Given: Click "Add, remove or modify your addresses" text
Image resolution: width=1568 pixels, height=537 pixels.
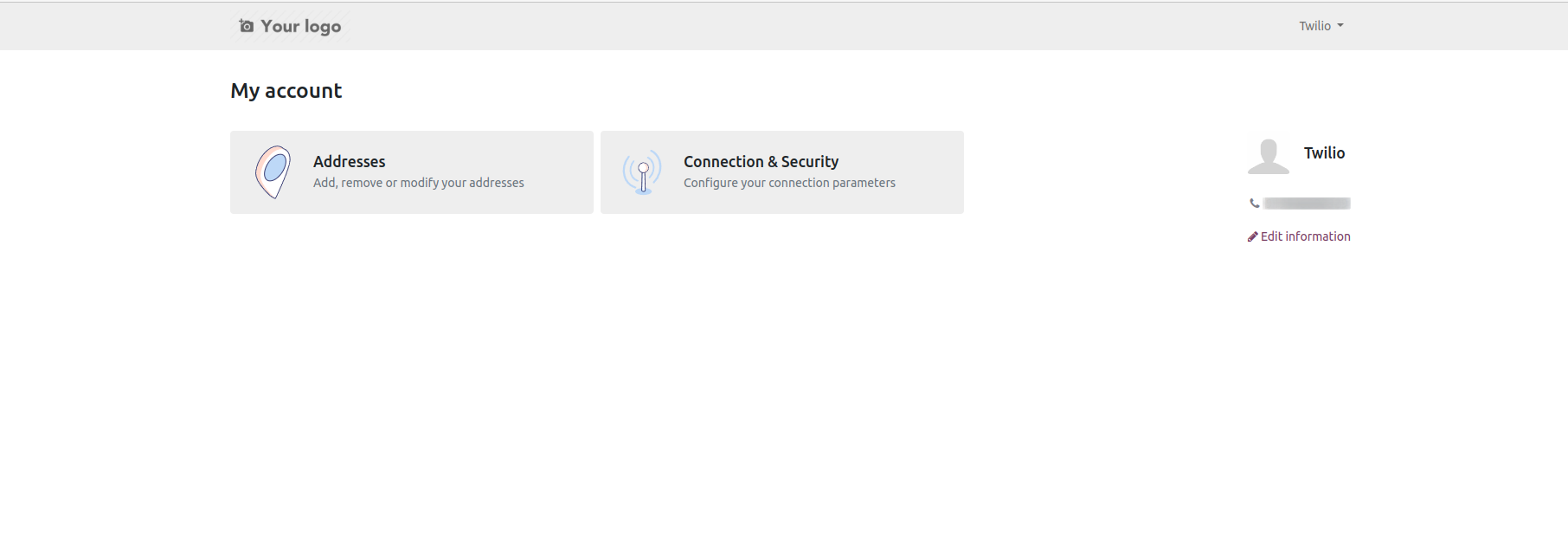Looking at the screenshot, I should (419, 183).
